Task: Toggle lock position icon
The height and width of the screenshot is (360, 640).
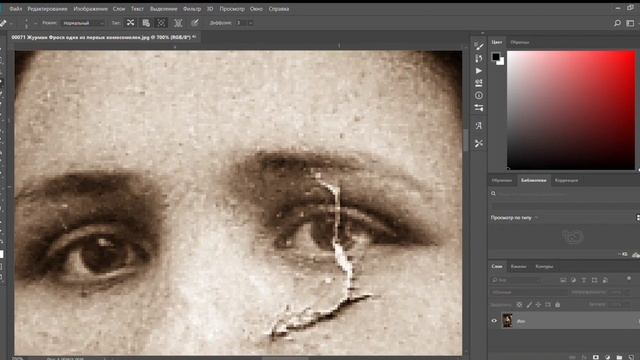Action: coord(538,304)
